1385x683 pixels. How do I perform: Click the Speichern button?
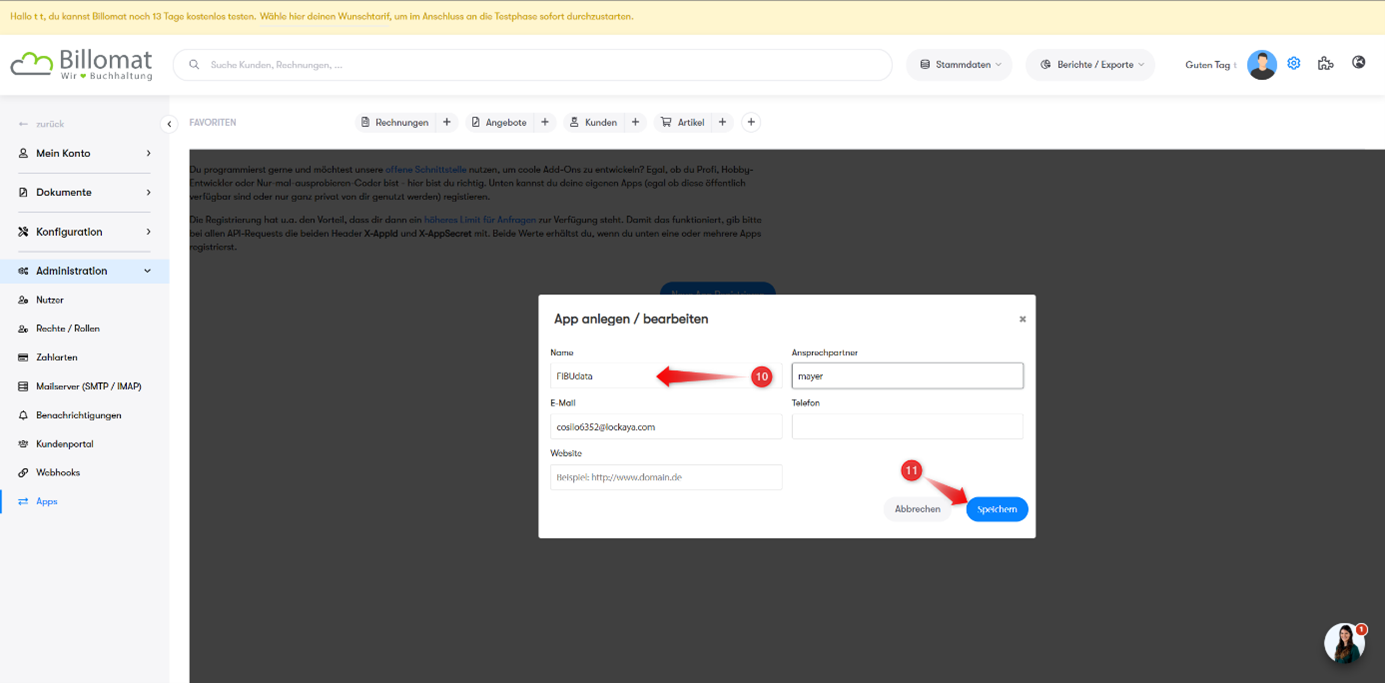[x=996, y=509]
